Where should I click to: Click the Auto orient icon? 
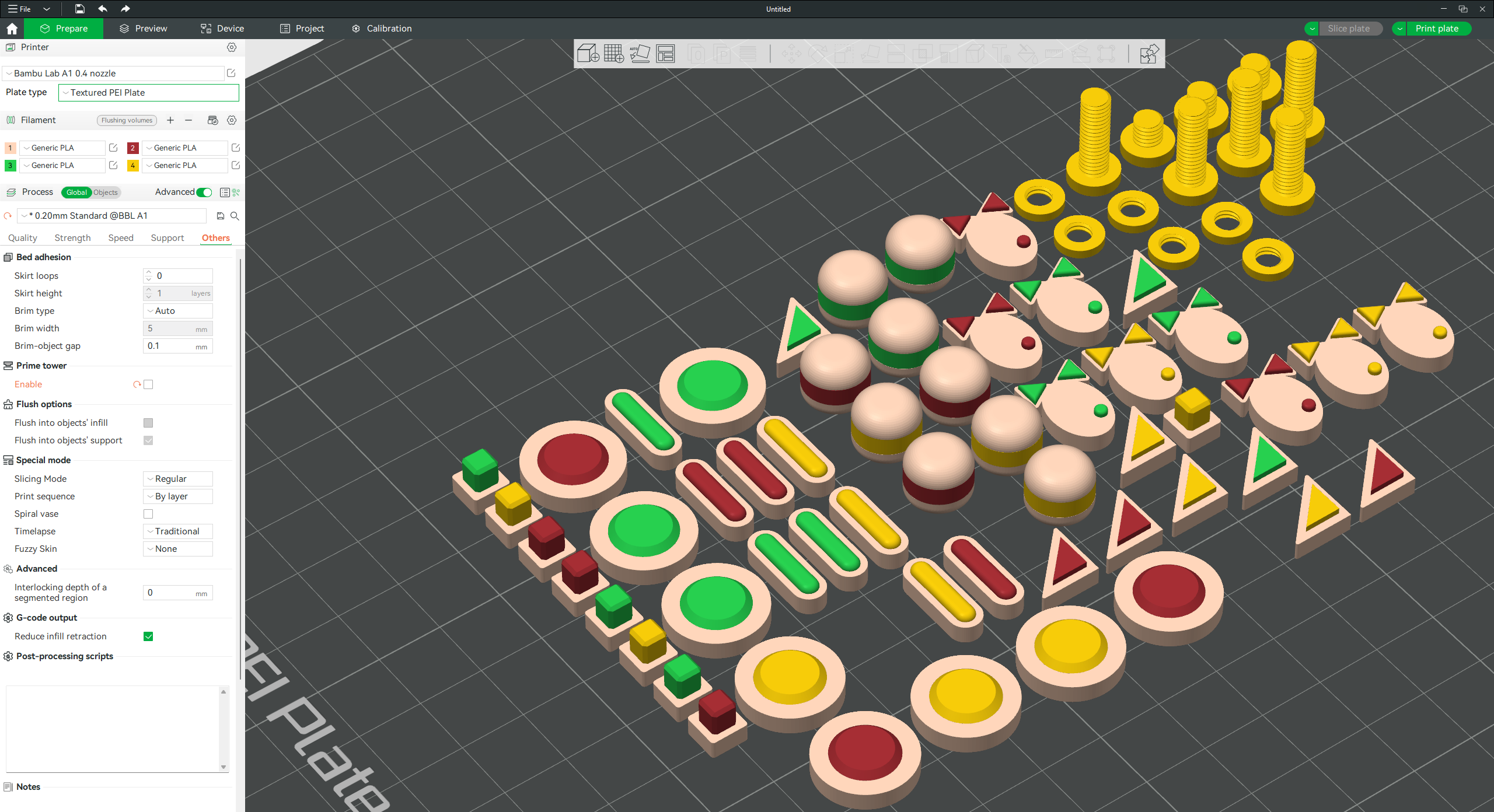(x=640, y=54)
